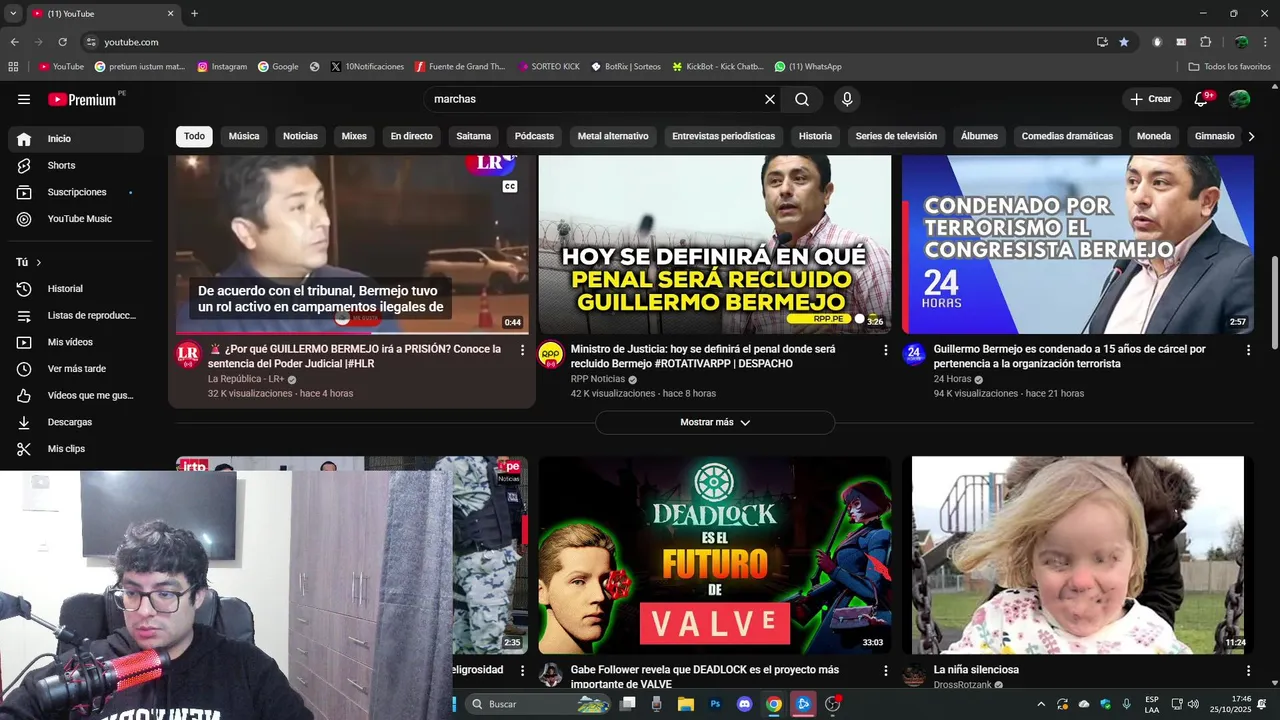Open Ver más tarde list
Image resolution: width=1280 pixels, height=720 pixels.
coord(76,369)
